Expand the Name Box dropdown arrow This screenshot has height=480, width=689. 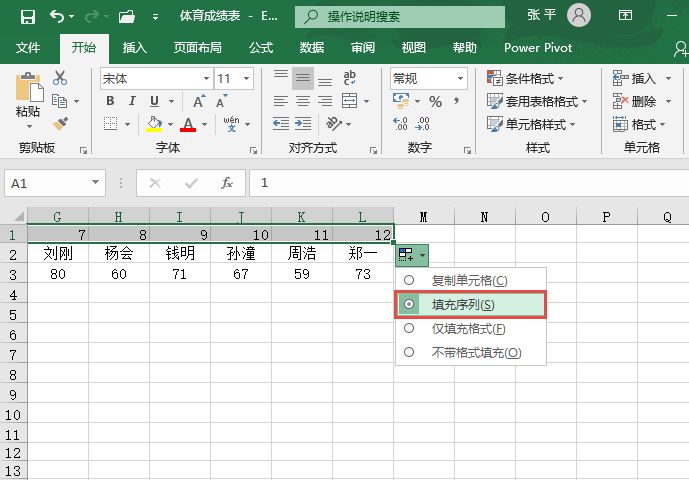[x=96, y=183]
